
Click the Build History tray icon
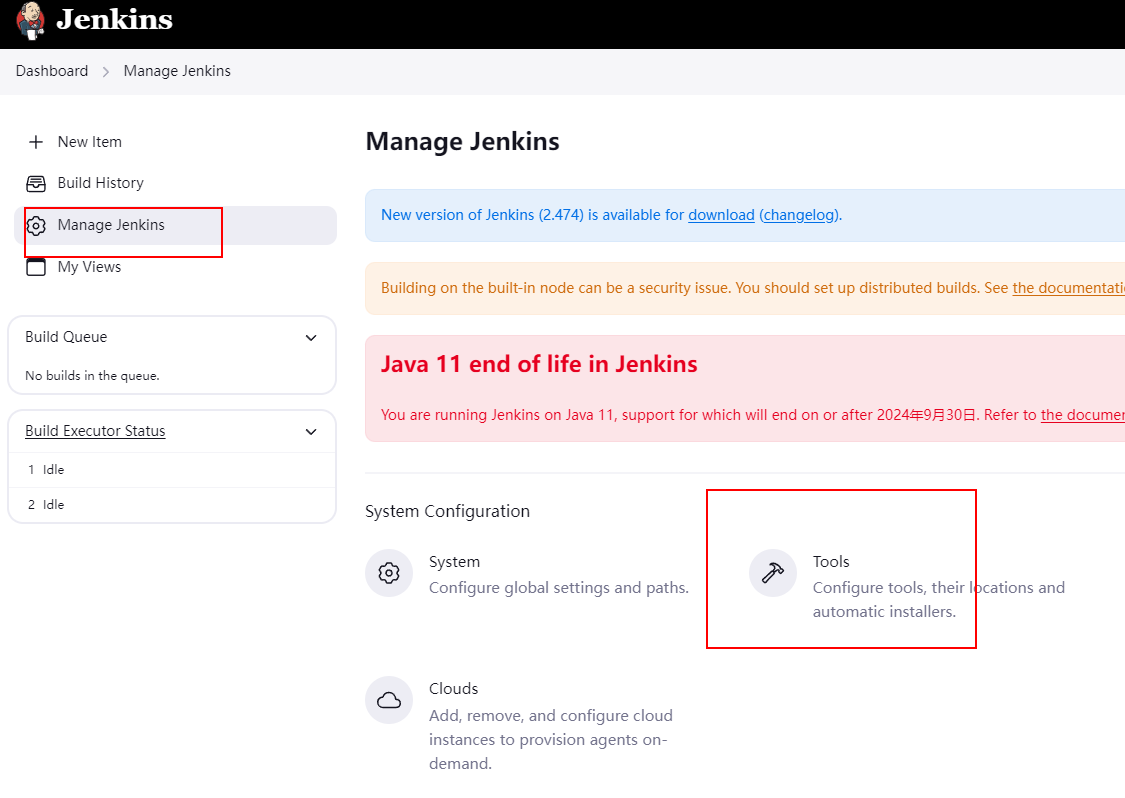coord(36,184)
